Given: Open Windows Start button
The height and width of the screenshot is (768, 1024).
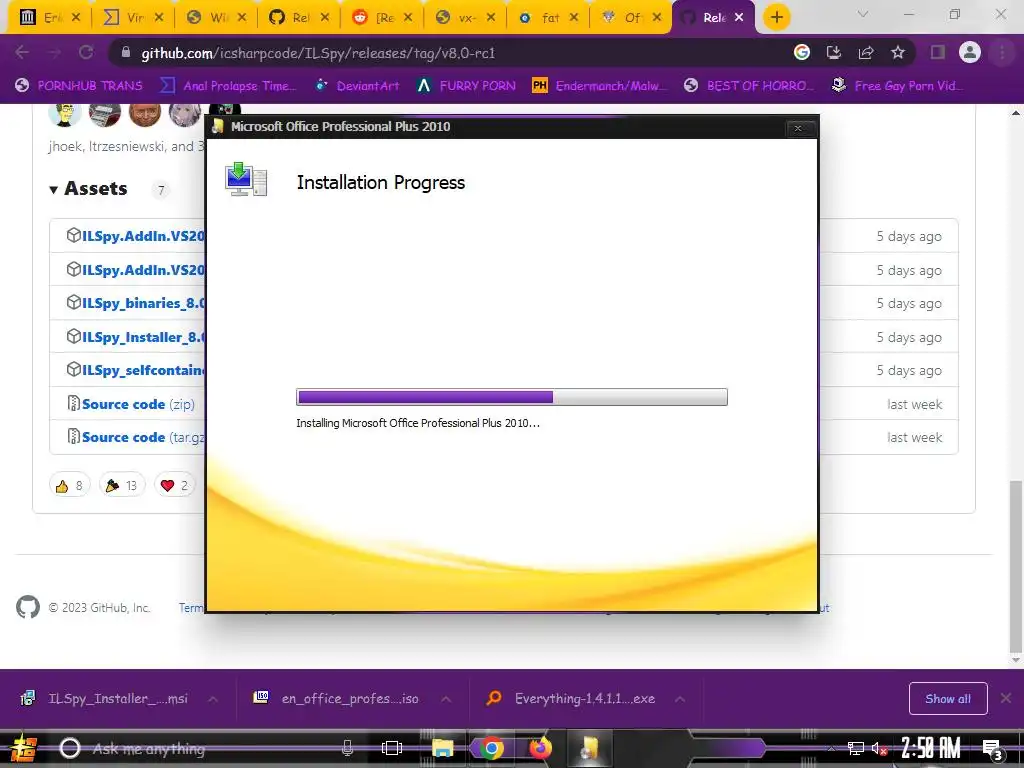Looking at the screenshot, I should [24, 748].
